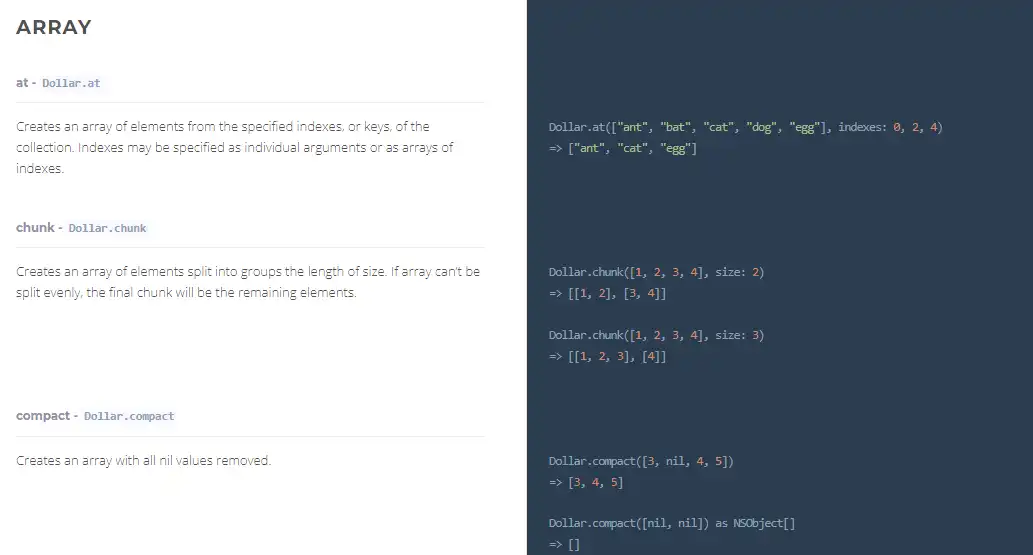The height and width of the screenshot is (555, 1033).
Task: Click the ARRAY section heading
Action: [x=54, y=28]
